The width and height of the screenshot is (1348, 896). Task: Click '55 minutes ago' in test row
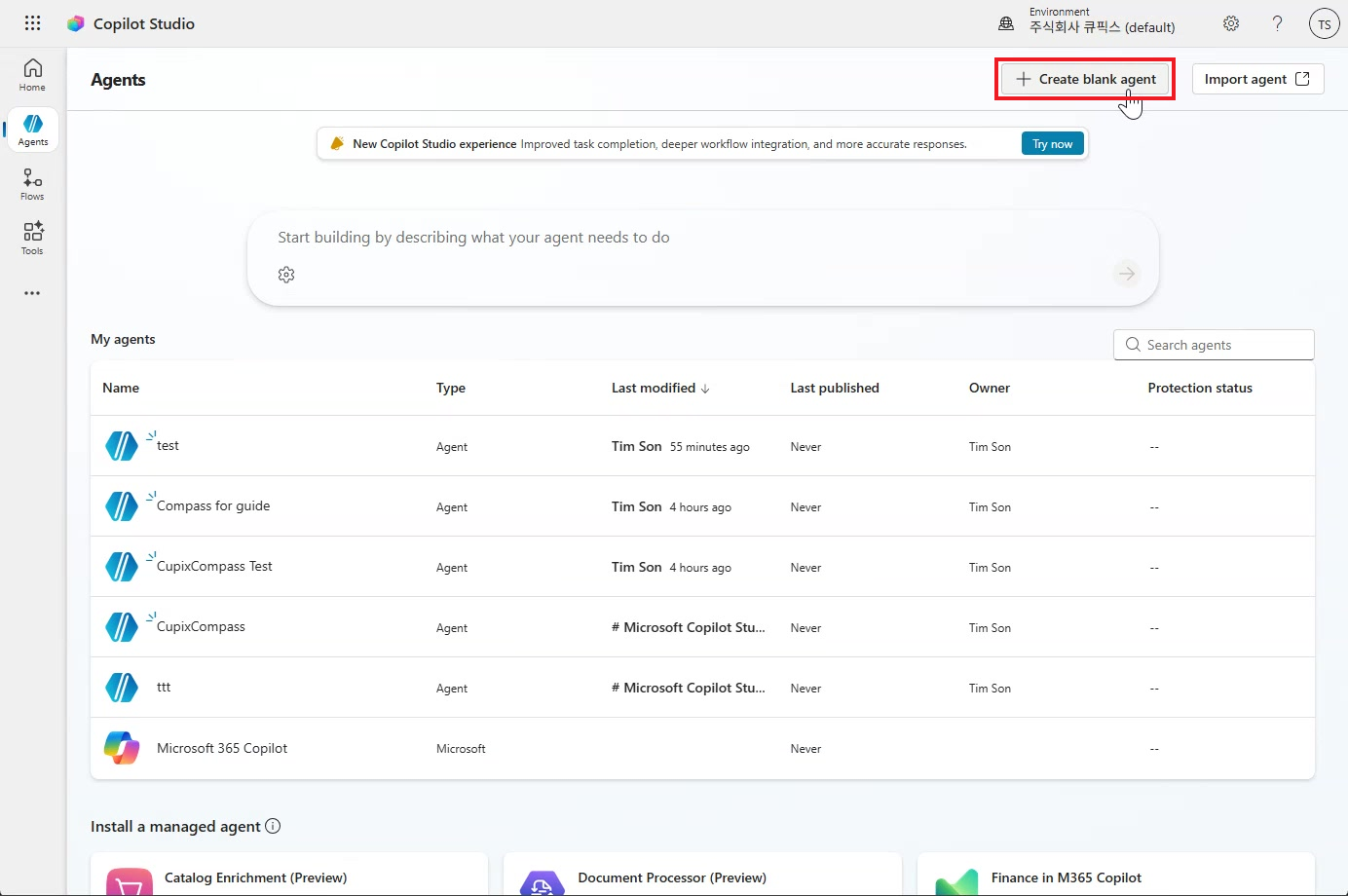pyautogui.click(x=709, y=447)
